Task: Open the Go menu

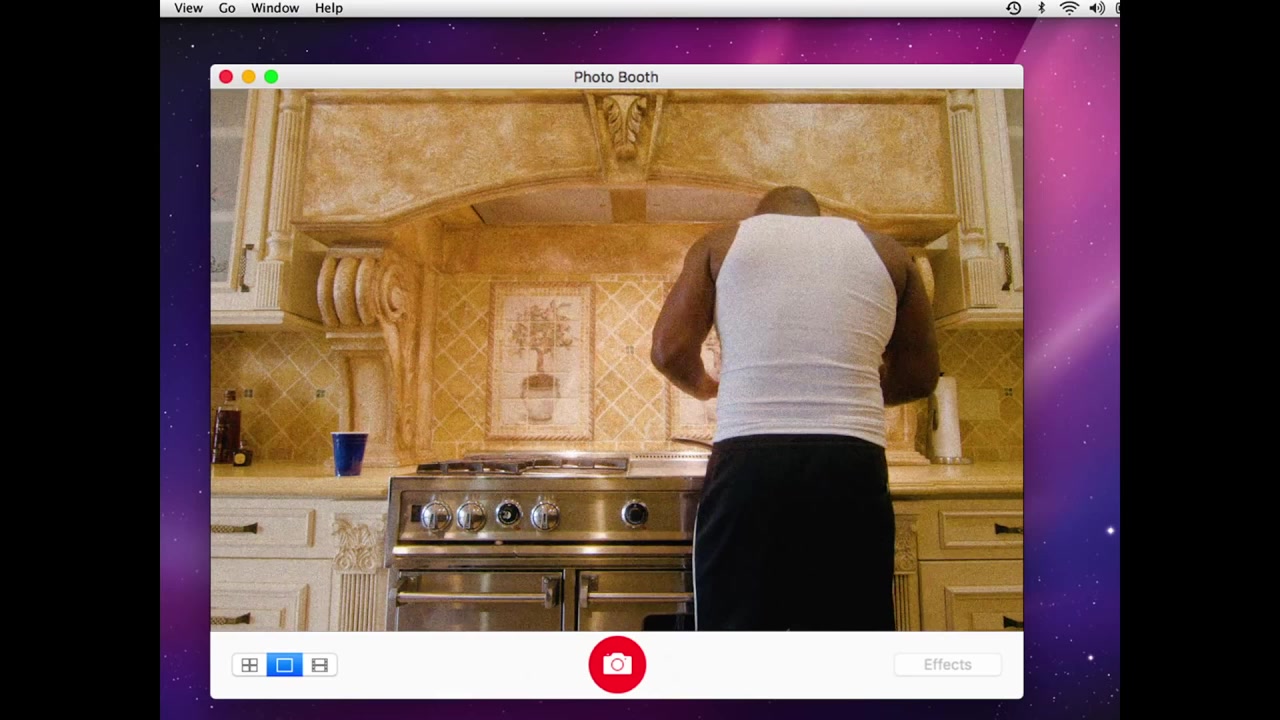Action: [227, 8]
